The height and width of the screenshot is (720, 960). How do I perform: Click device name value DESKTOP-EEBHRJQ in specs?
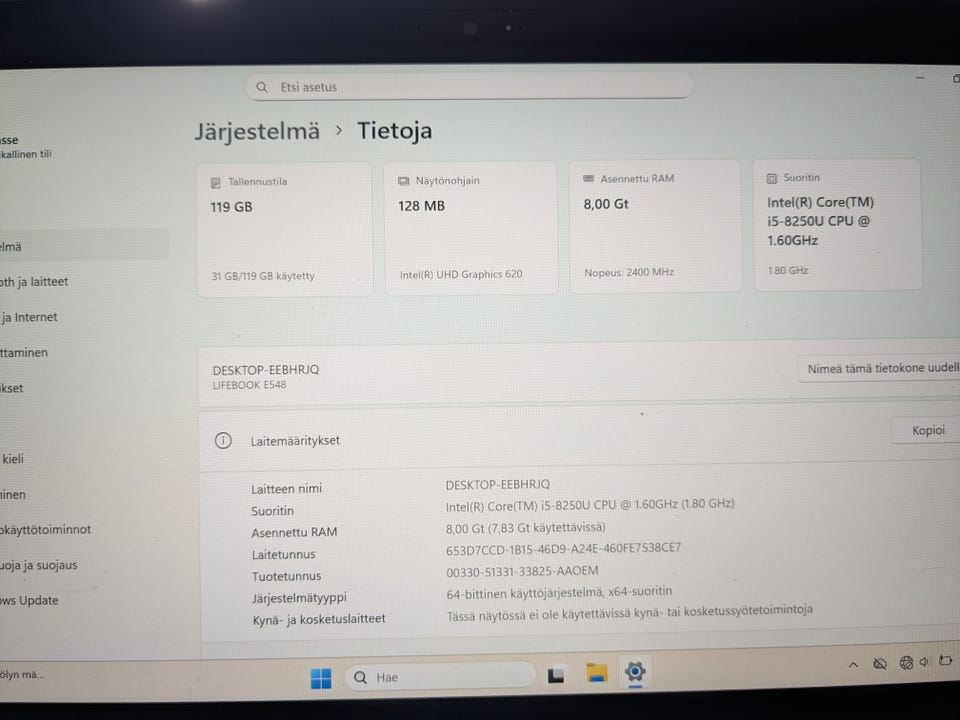point(498,485)
